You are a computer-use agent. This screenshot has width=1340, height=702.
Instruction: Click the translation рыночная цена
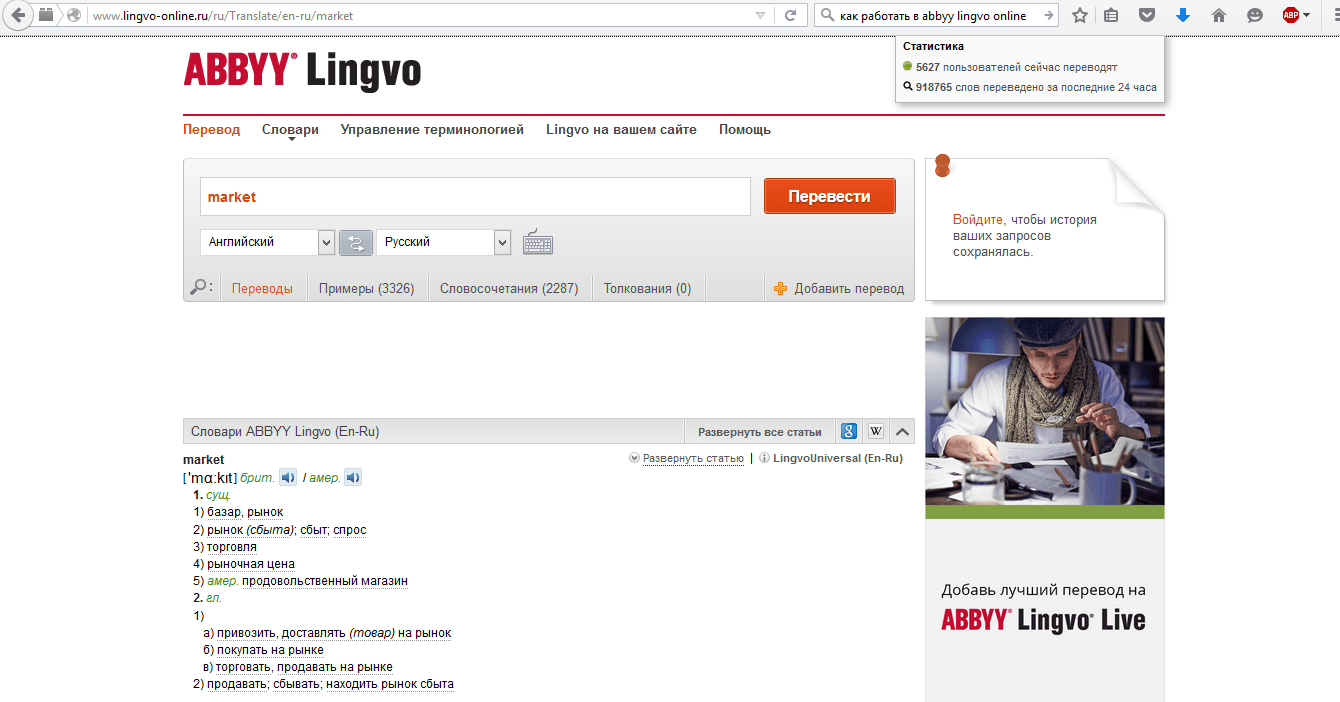coord(251,564)
